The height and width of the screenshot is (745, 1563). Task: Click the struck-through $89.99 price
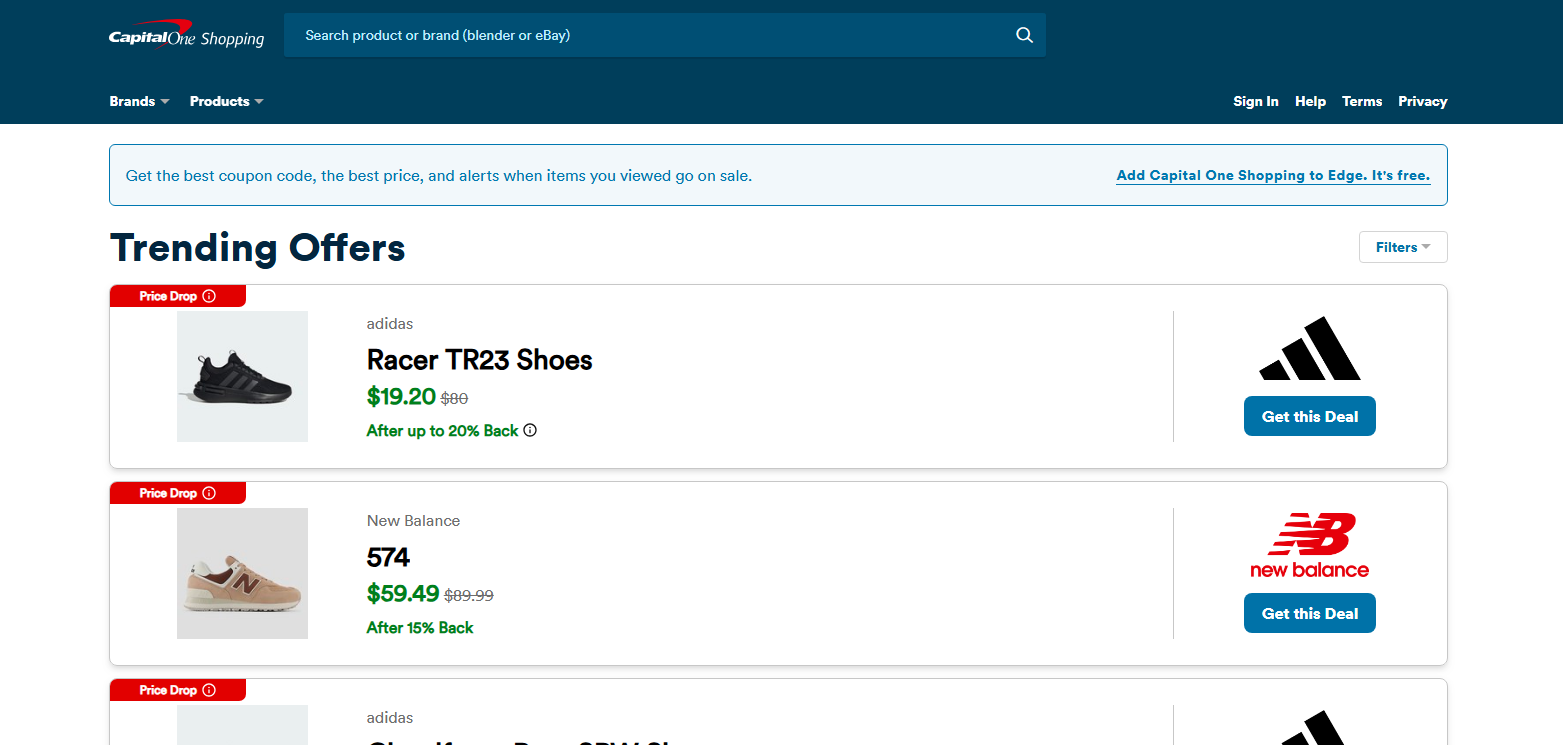[469, 595]
